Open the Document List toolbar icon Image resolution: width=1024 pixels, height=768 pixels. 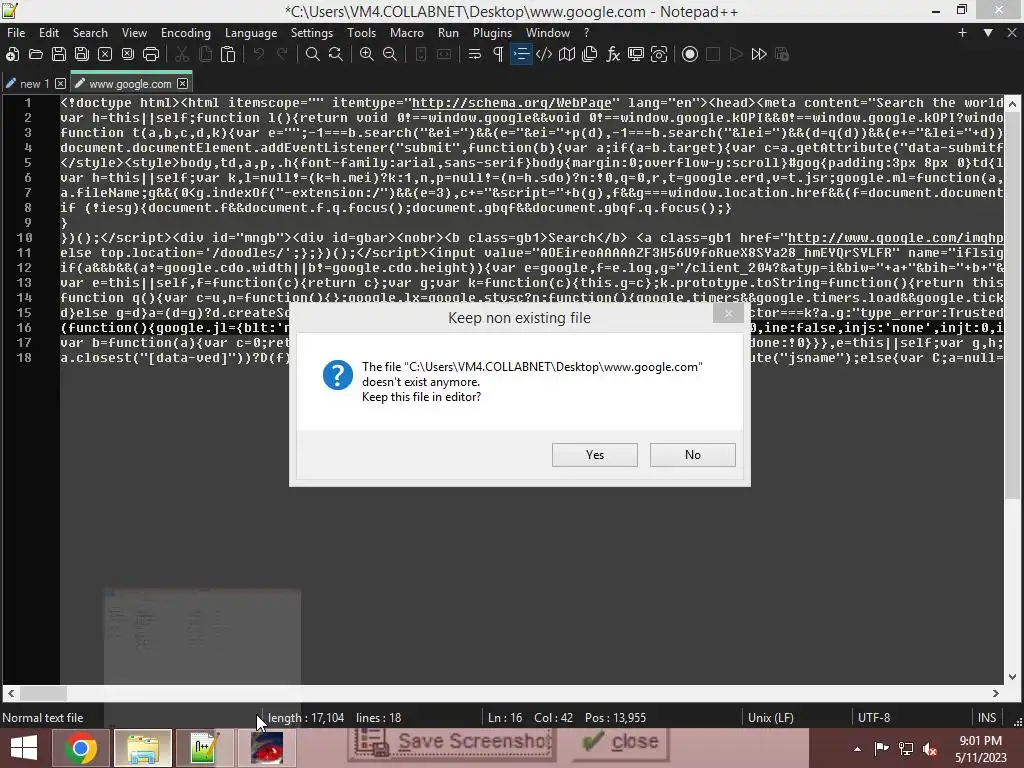coord(590,54)
